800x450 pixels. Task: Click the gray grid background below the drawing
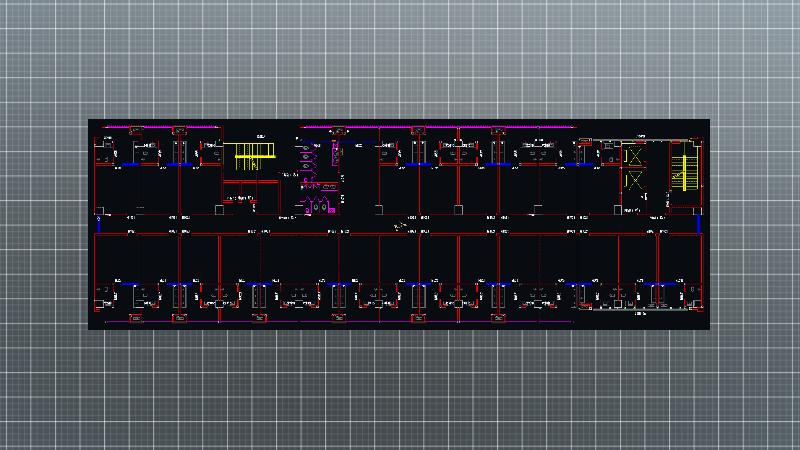click(400, 390)
